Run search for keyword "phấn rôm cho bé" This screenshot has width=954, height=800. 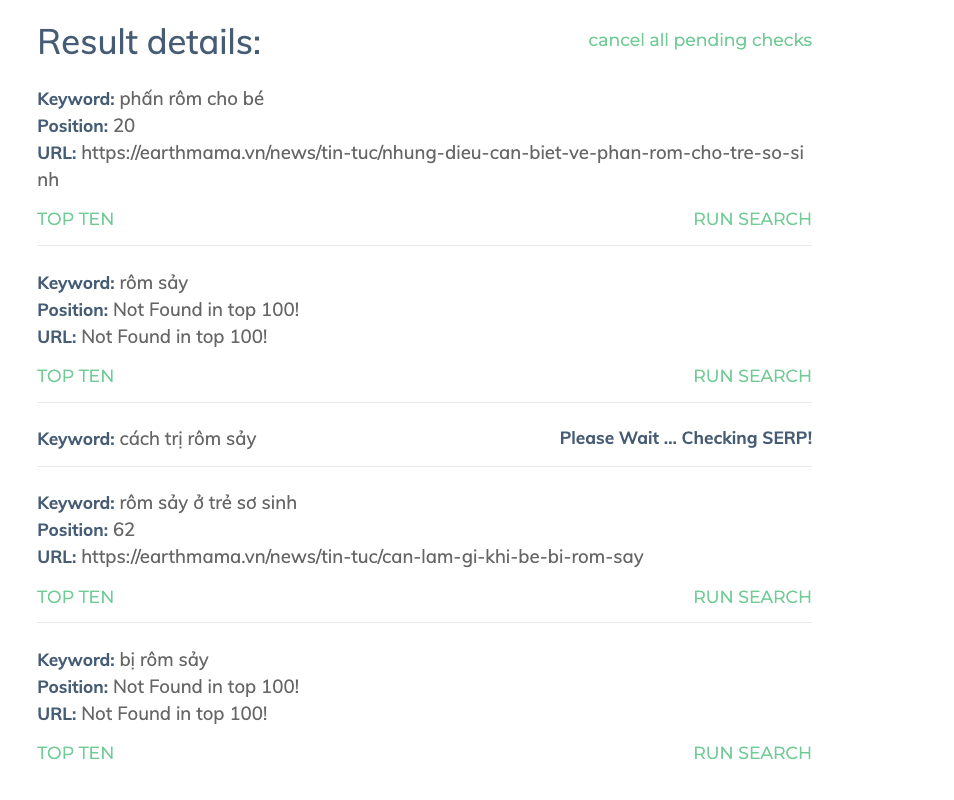pyautogui.click(x=753, y=219)
